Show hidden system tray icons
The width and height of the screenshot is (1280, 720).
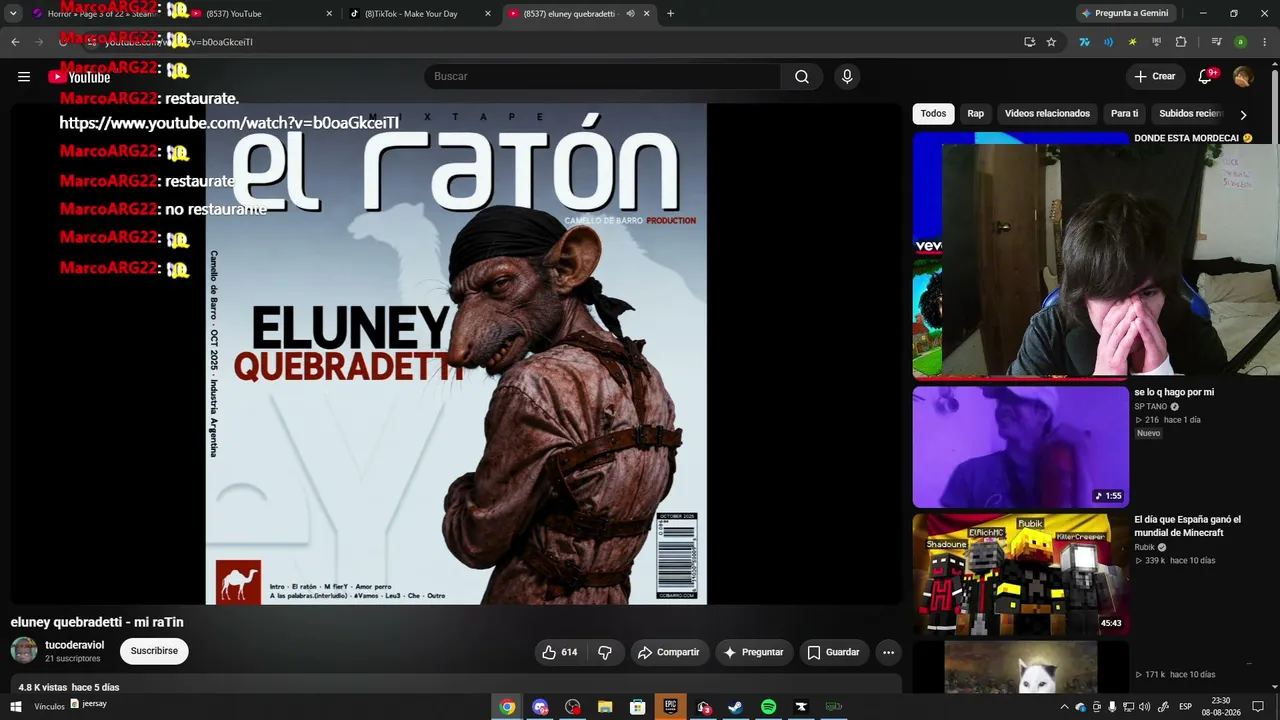[1064, 707]
